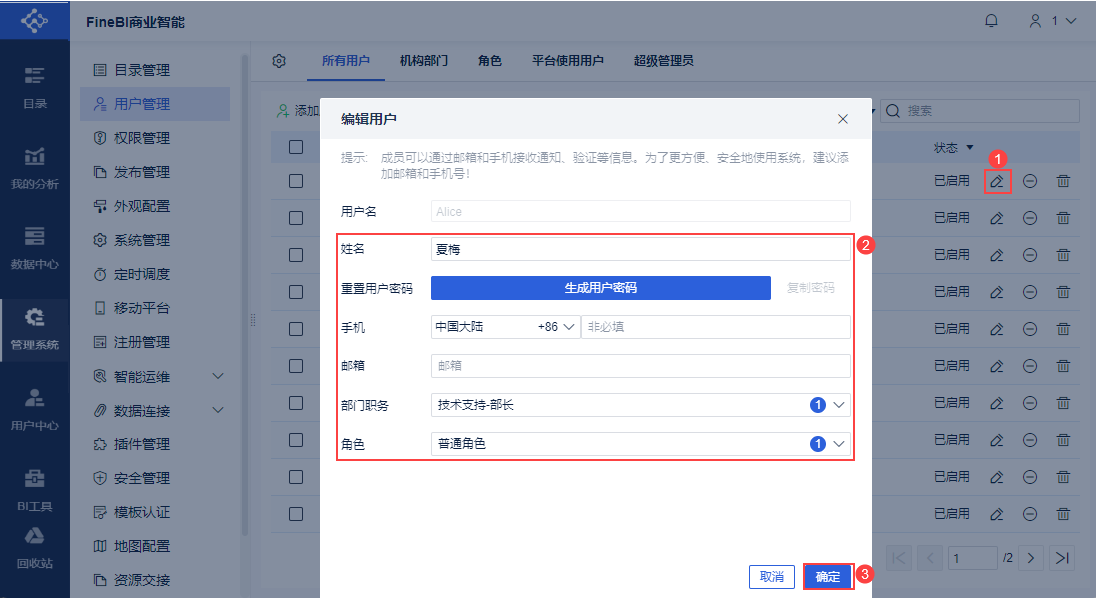Click the edit pencil icon in last user row

[x=997, y=514]
